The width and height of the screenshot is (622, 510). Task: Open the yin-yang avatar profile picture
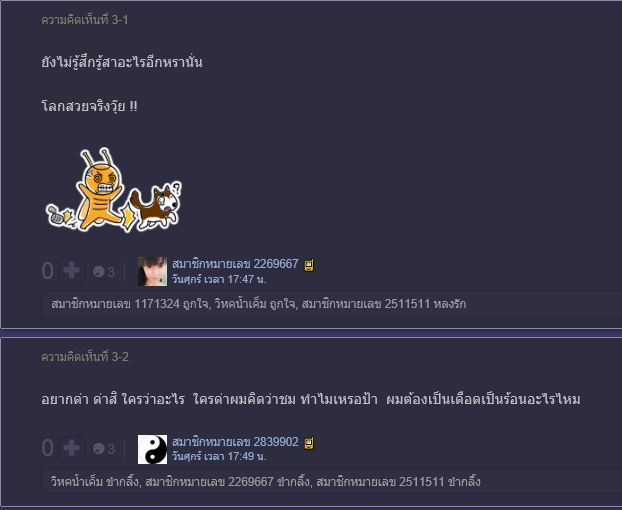[x=152, y=449]
